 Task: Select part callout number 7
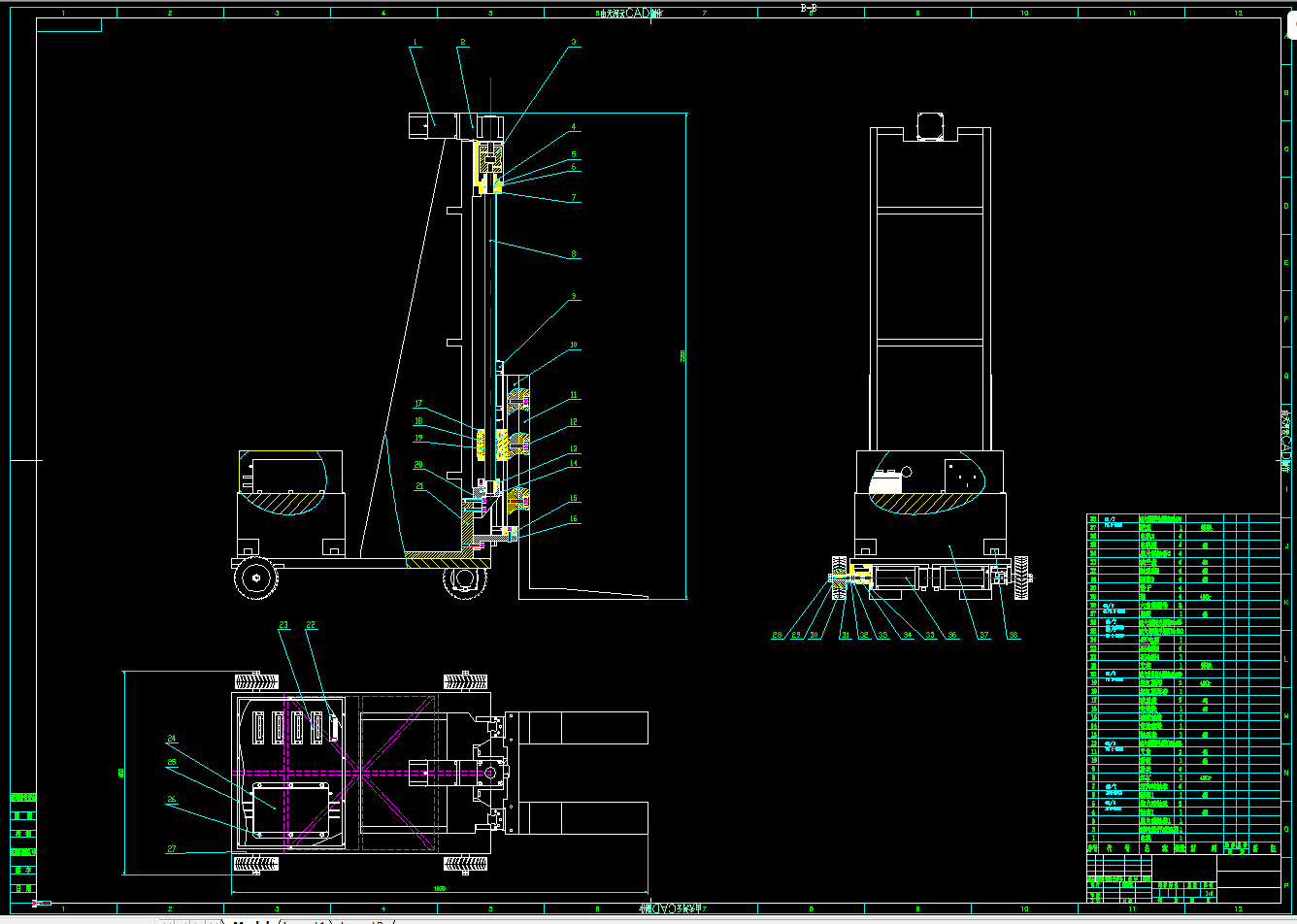574,197
